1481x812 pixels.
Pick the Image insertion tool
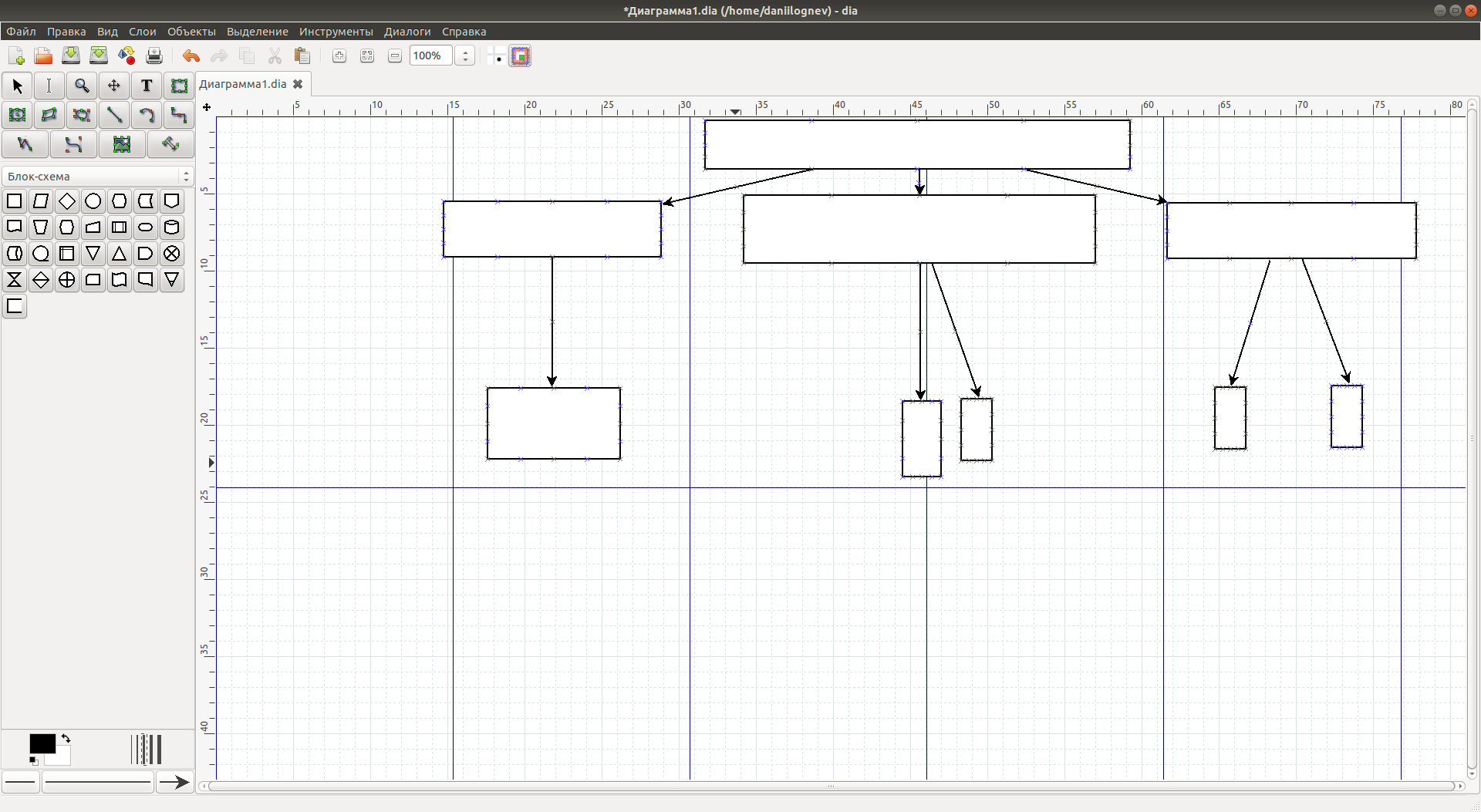[122, 144]
